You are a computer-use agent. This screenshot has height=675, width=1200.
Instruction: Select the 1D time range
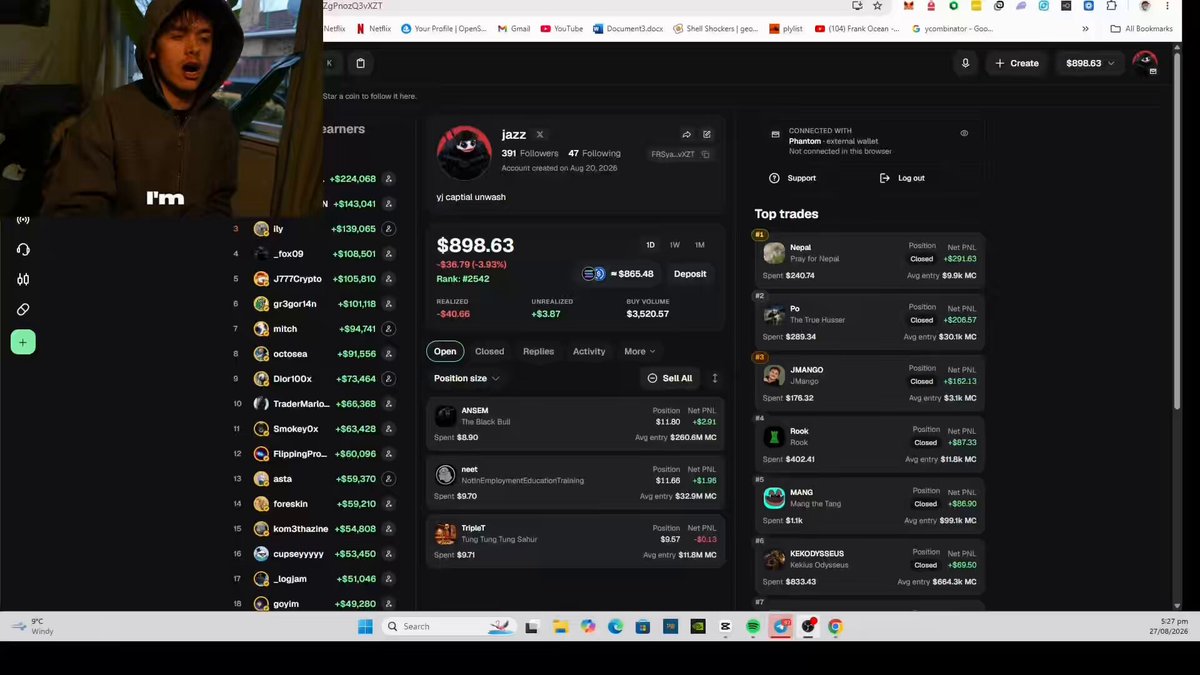click(x=650, y=245)
